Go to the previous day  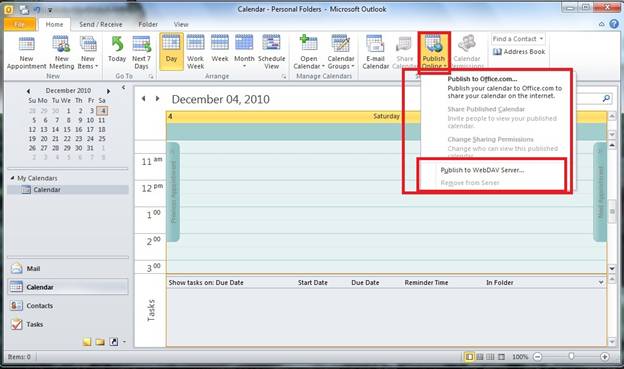pyautogui.click(x=144, y=98)
